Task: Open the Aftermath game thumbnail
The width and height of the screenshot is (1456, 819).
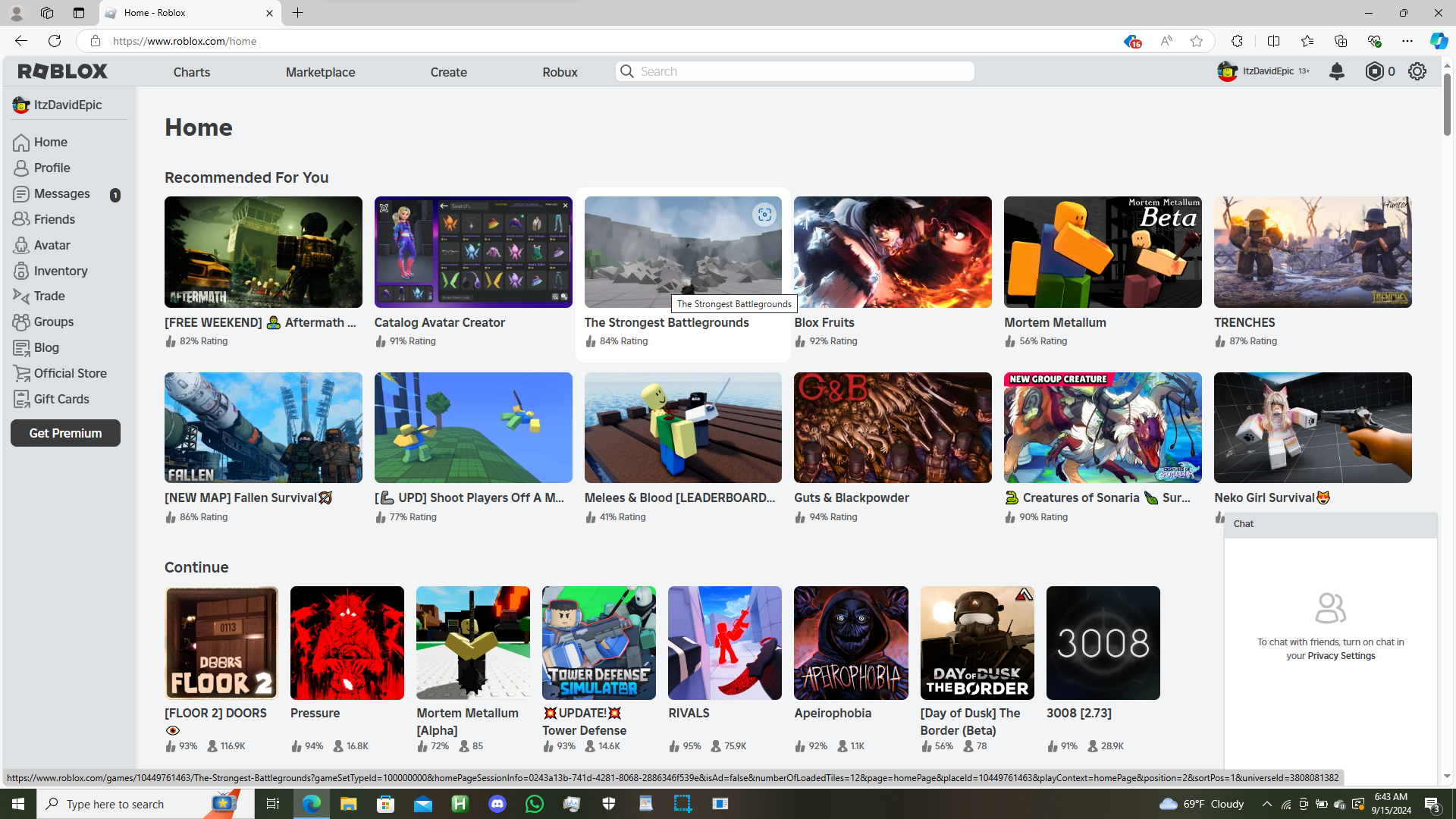Action: 263,252
